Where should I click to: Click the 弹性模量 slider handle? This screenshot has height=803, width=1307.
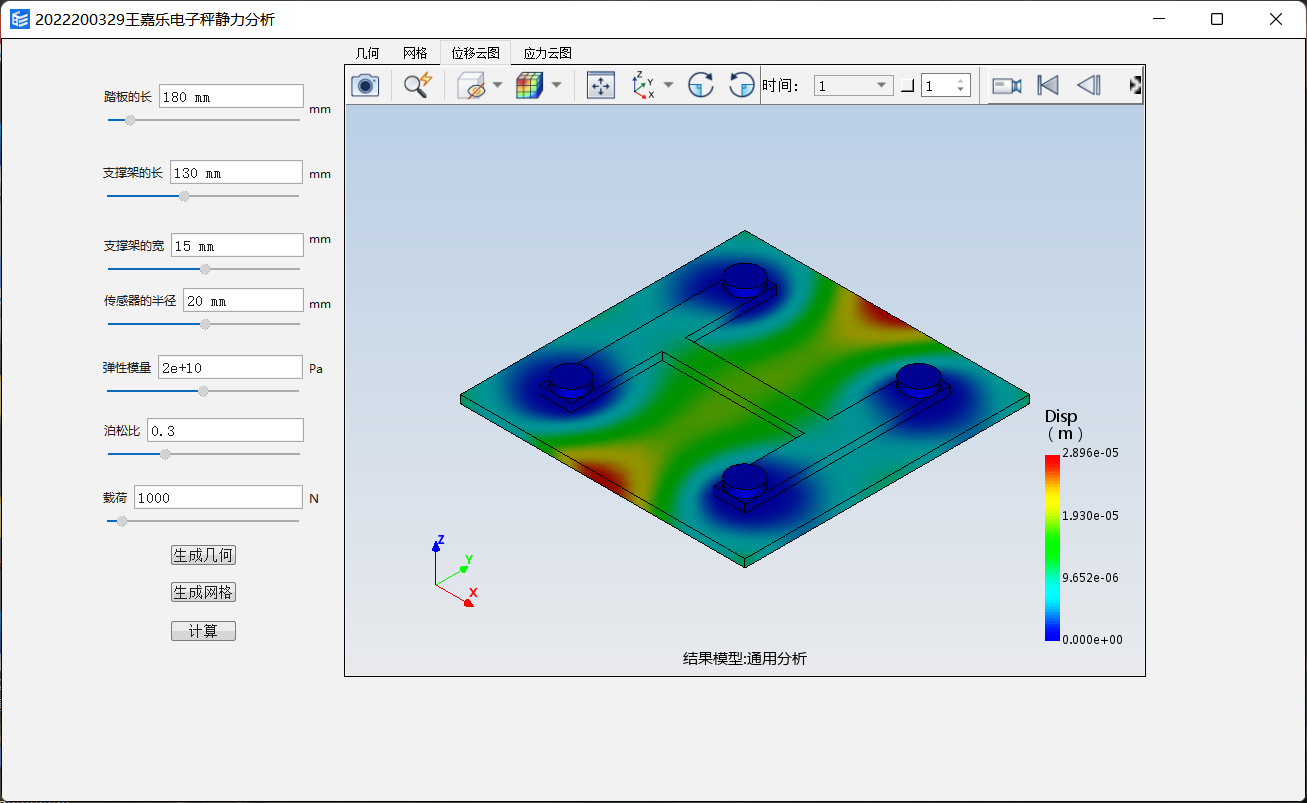(x=203, y=391)
